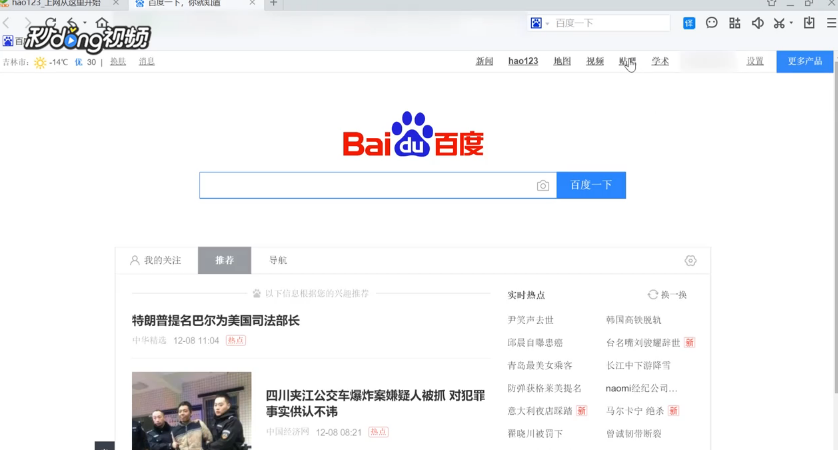
Task: Refresh hot topics with 换一换
Action: point(668,295)
